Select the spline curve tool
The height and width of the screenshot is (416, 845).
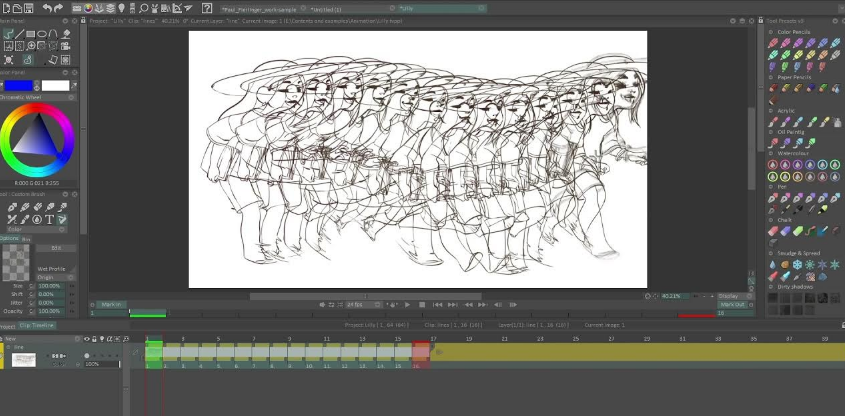point(53,34)
